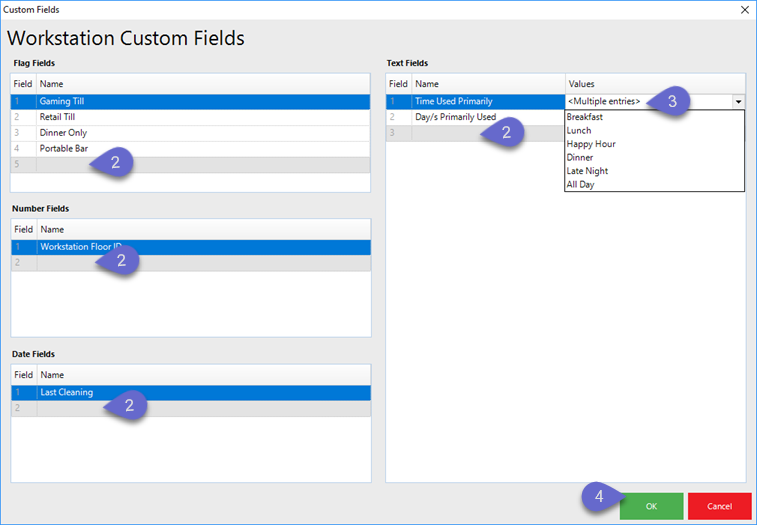Select All Day in the dropdown list

(x=581, y=185)
